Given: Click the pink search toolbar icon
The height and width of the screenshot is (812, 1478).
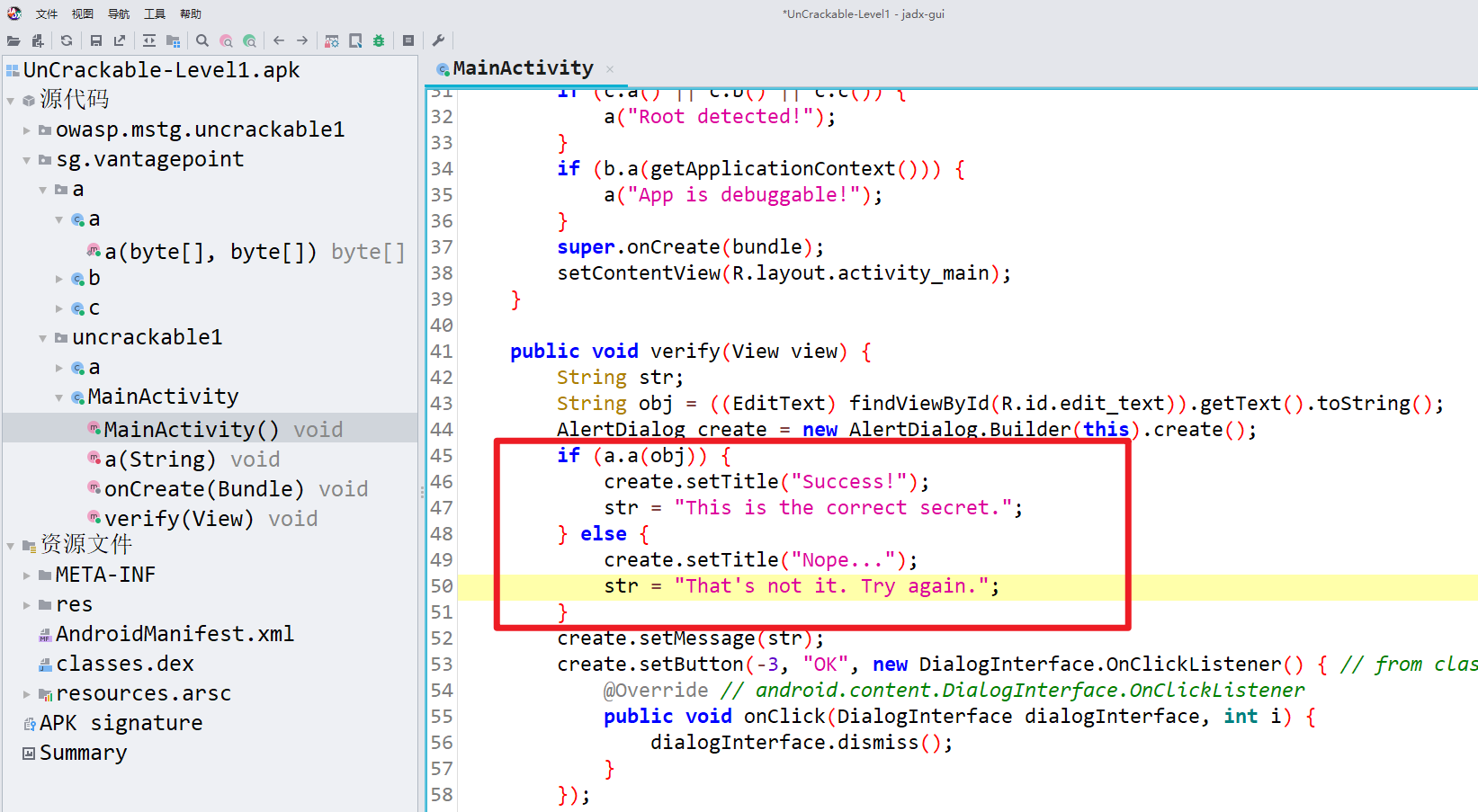Looking at the screenshot, I should (226, 40).
